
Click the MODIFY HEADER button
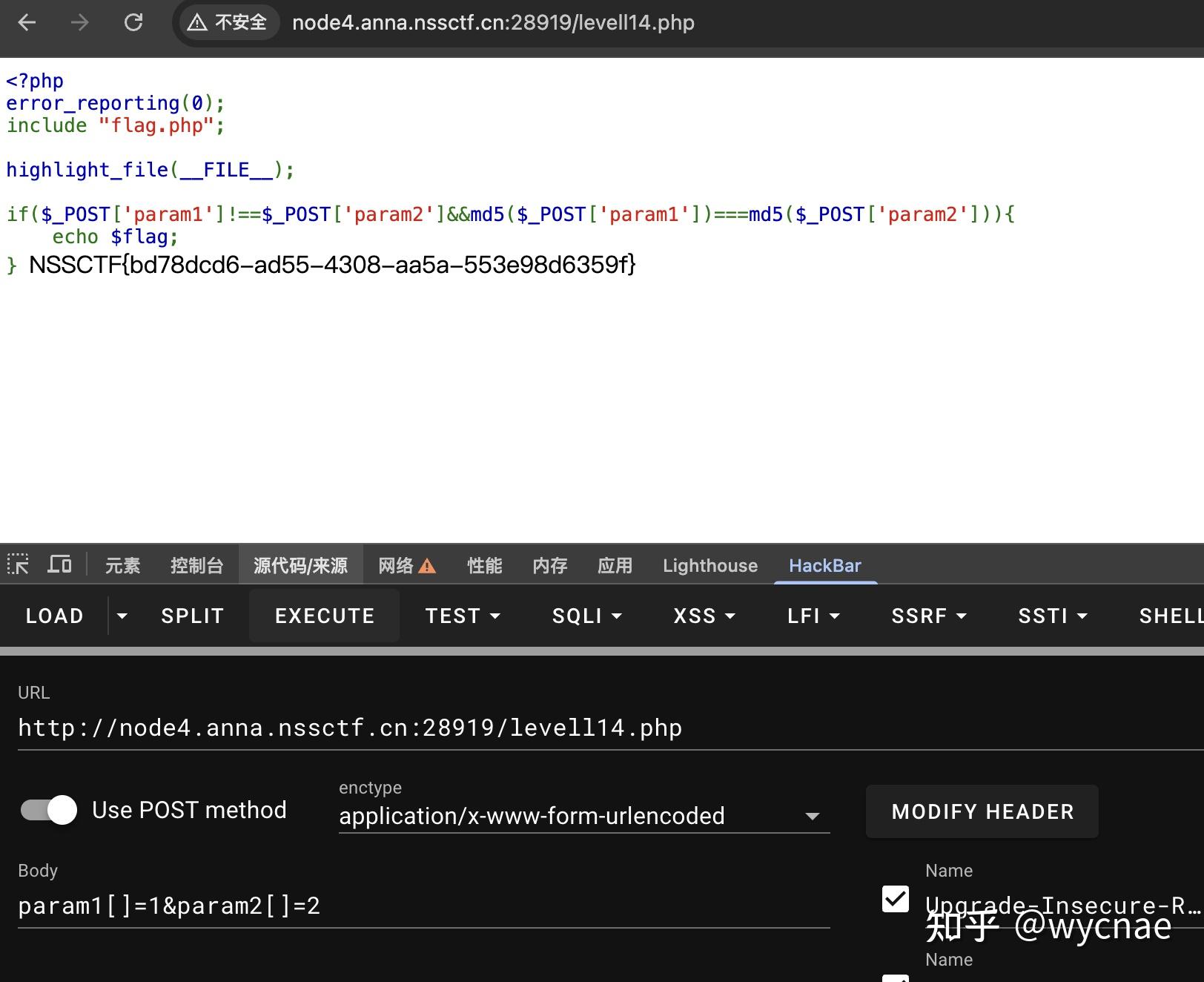(982, 811)
